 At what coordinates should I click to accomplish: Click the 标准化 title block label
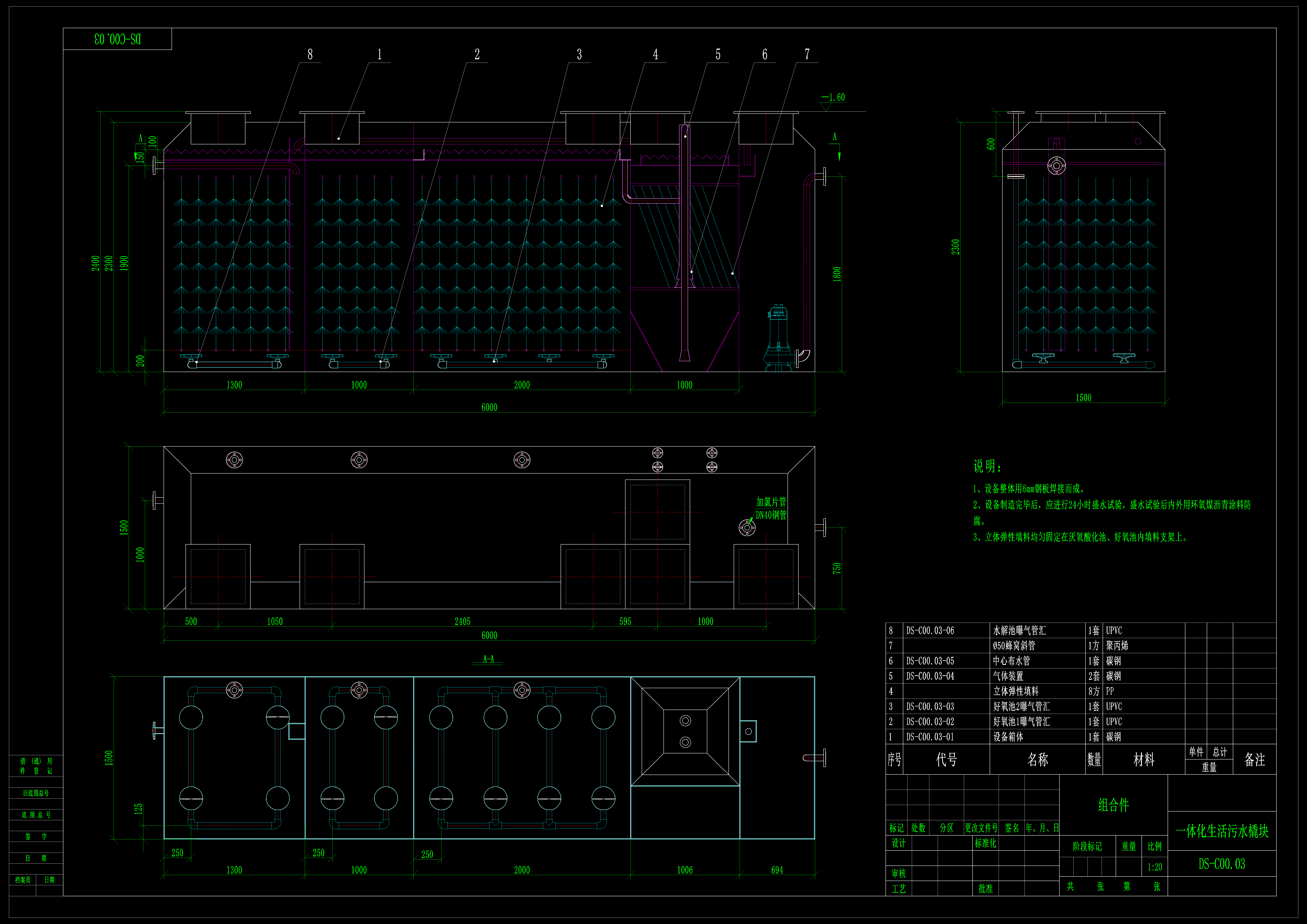tap(985, 843)
